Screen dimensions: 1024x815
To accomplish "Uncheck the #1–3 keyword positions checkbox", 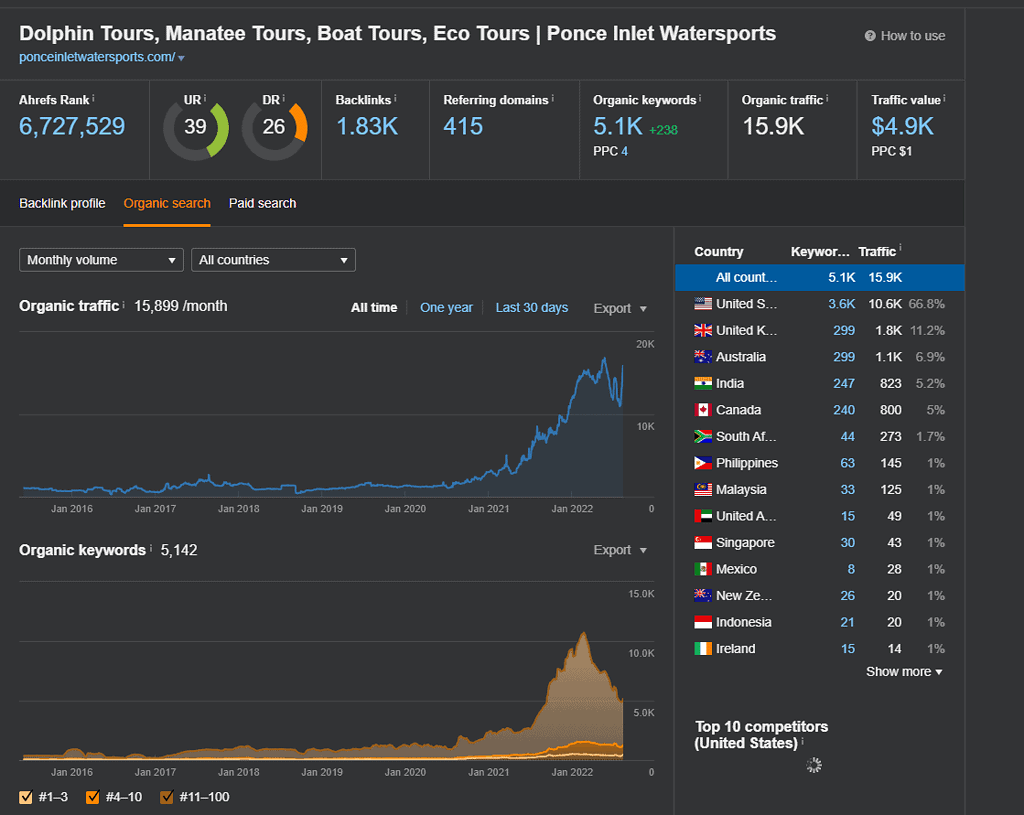I will [x=26, y=797].
